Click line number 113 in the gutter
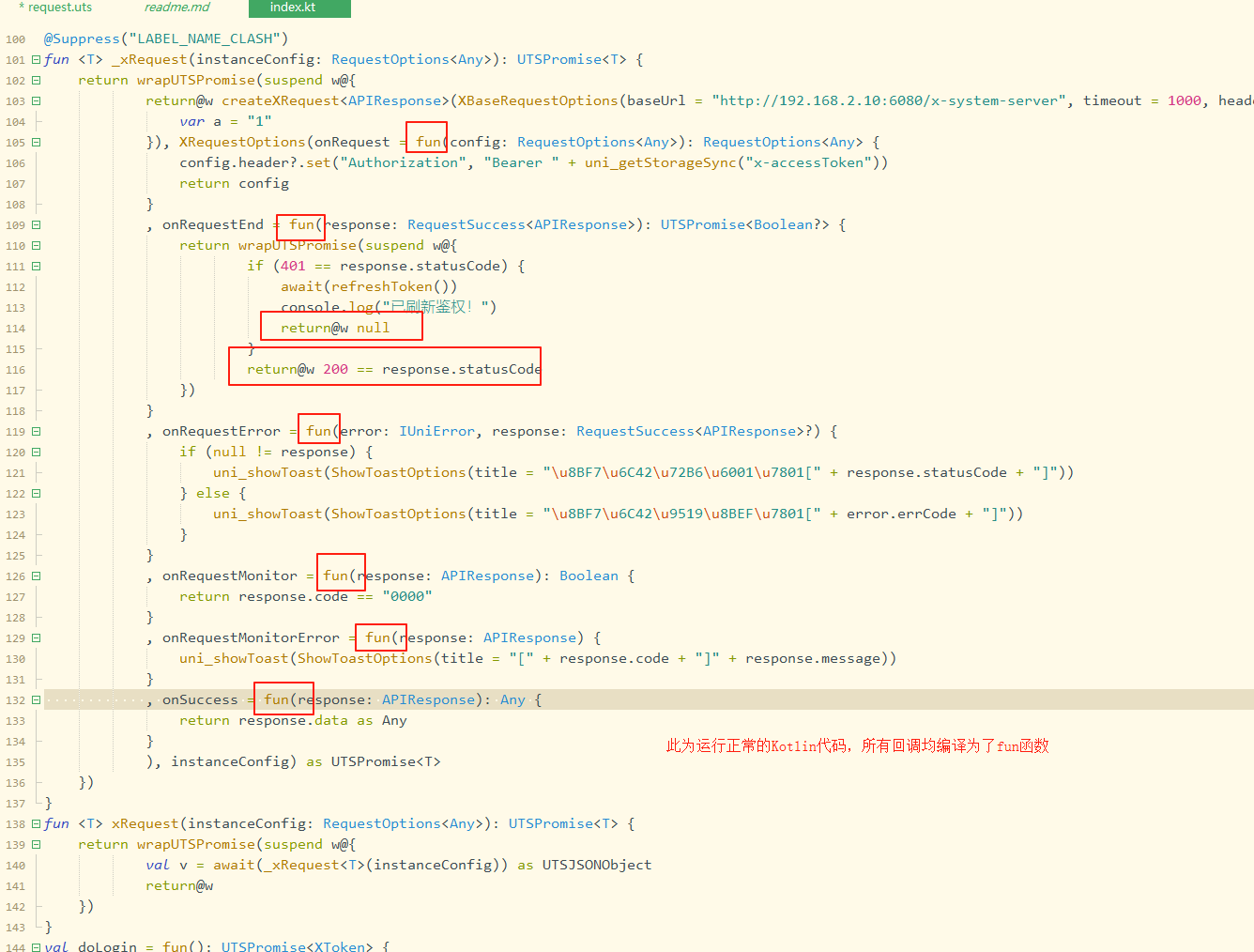 tap(15, 308)
